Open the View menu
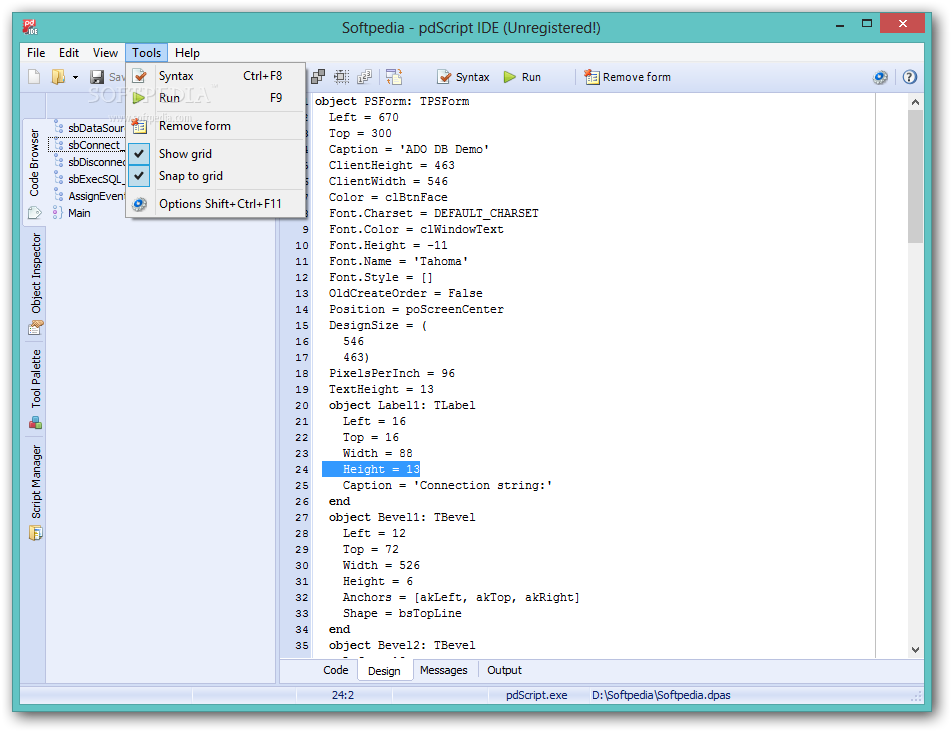The height and width of the screenshot is (732, 952). coord(105,53)
